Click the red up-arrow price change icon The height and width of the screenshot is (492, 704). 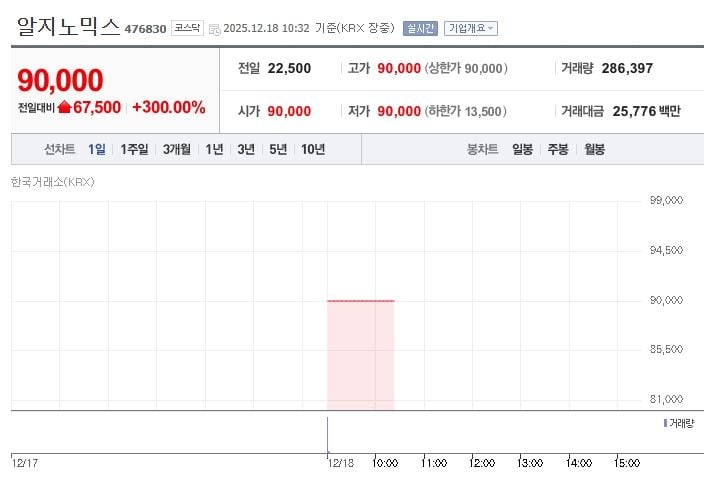pos(65,107)
